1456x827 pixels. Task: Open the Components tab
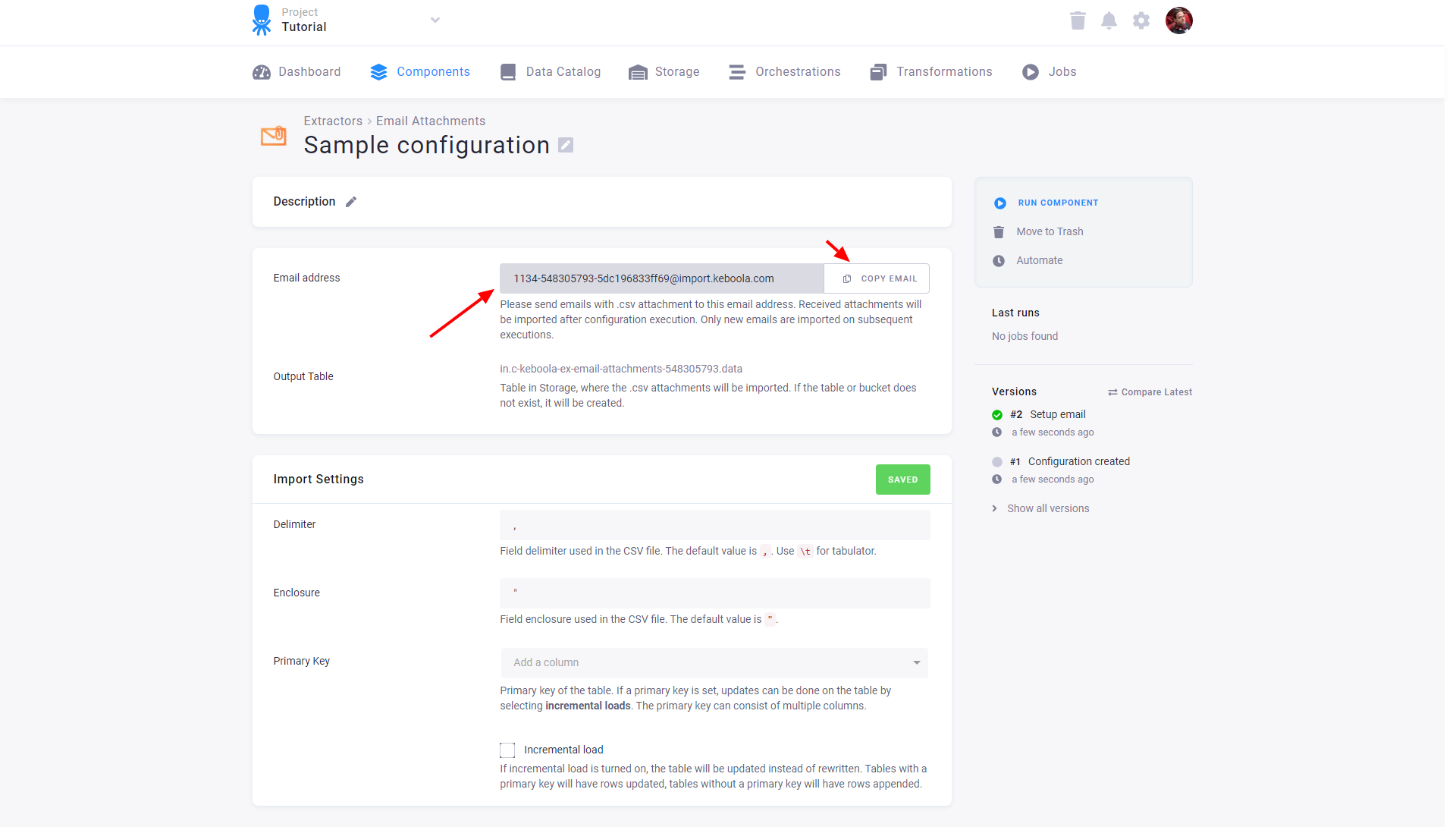pos(420,72)
